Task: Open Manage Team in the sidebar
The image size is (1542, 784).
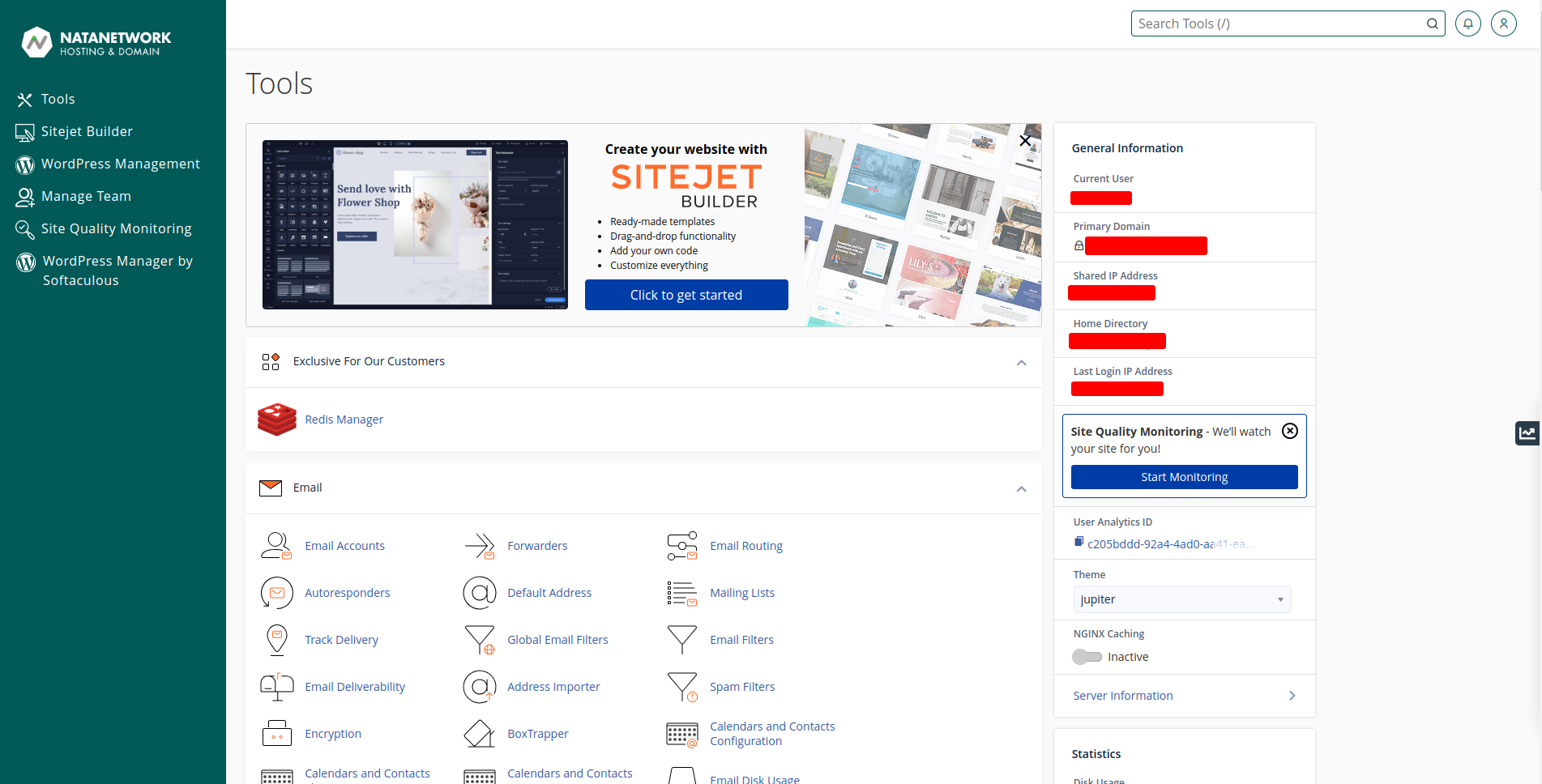Action: click(86, 196)
